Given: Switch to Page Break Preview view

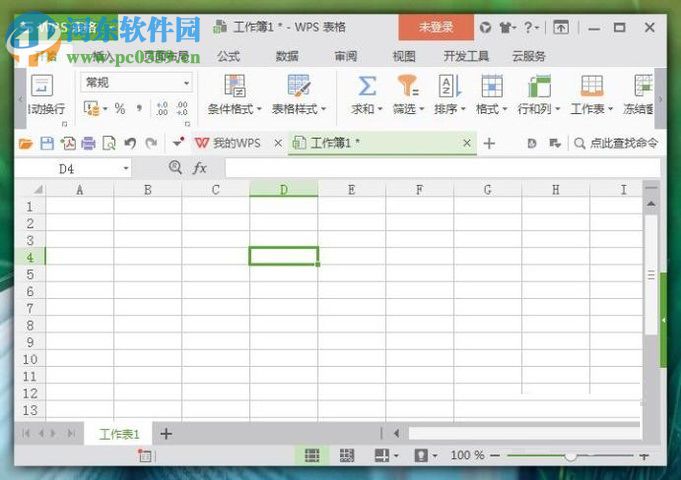Looking at the screenshot, I should [347, 455].
